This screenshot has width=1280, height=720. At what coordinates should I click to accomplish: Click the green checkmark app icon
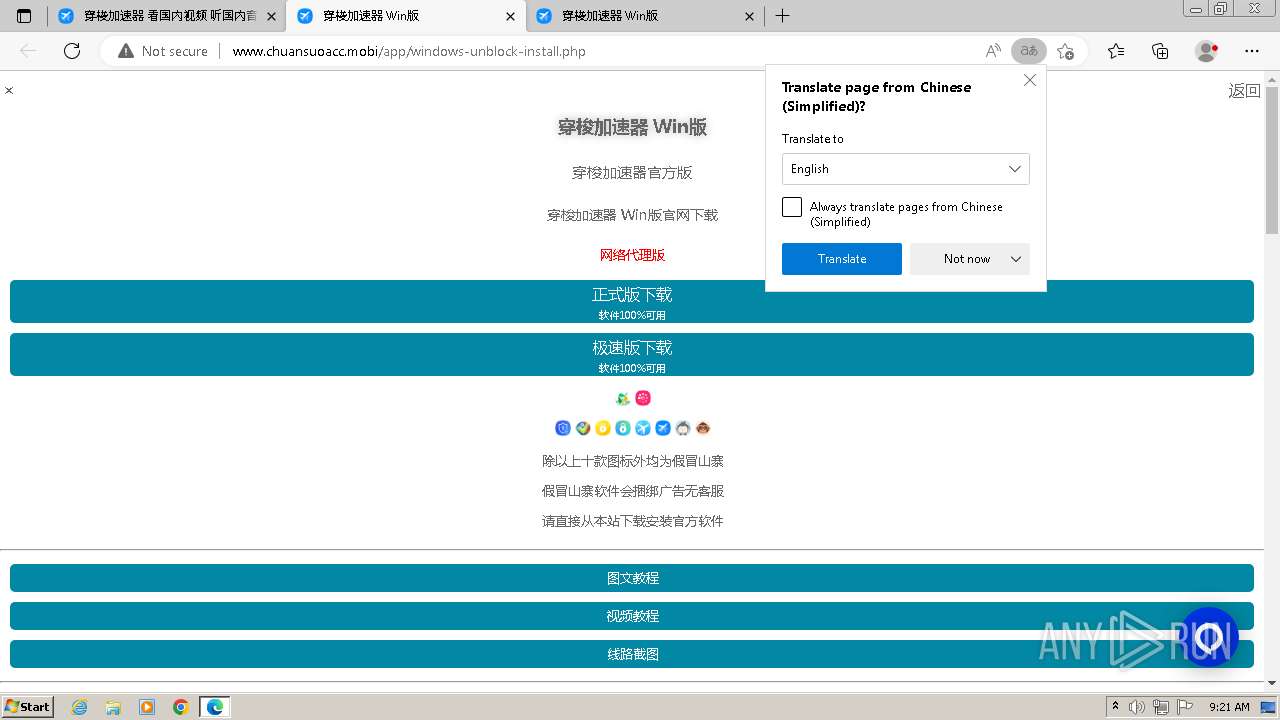[x=583, y=428]
